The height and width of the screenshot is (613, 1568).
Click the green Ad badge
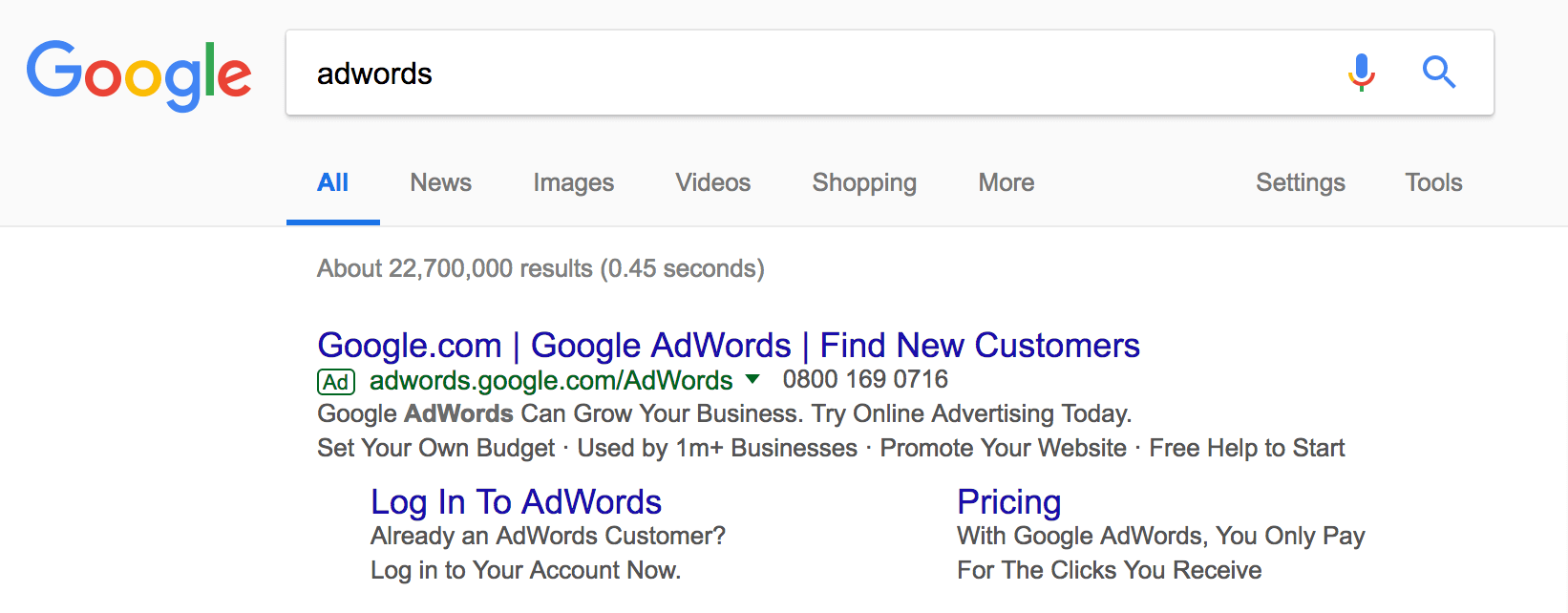[336, 382]
